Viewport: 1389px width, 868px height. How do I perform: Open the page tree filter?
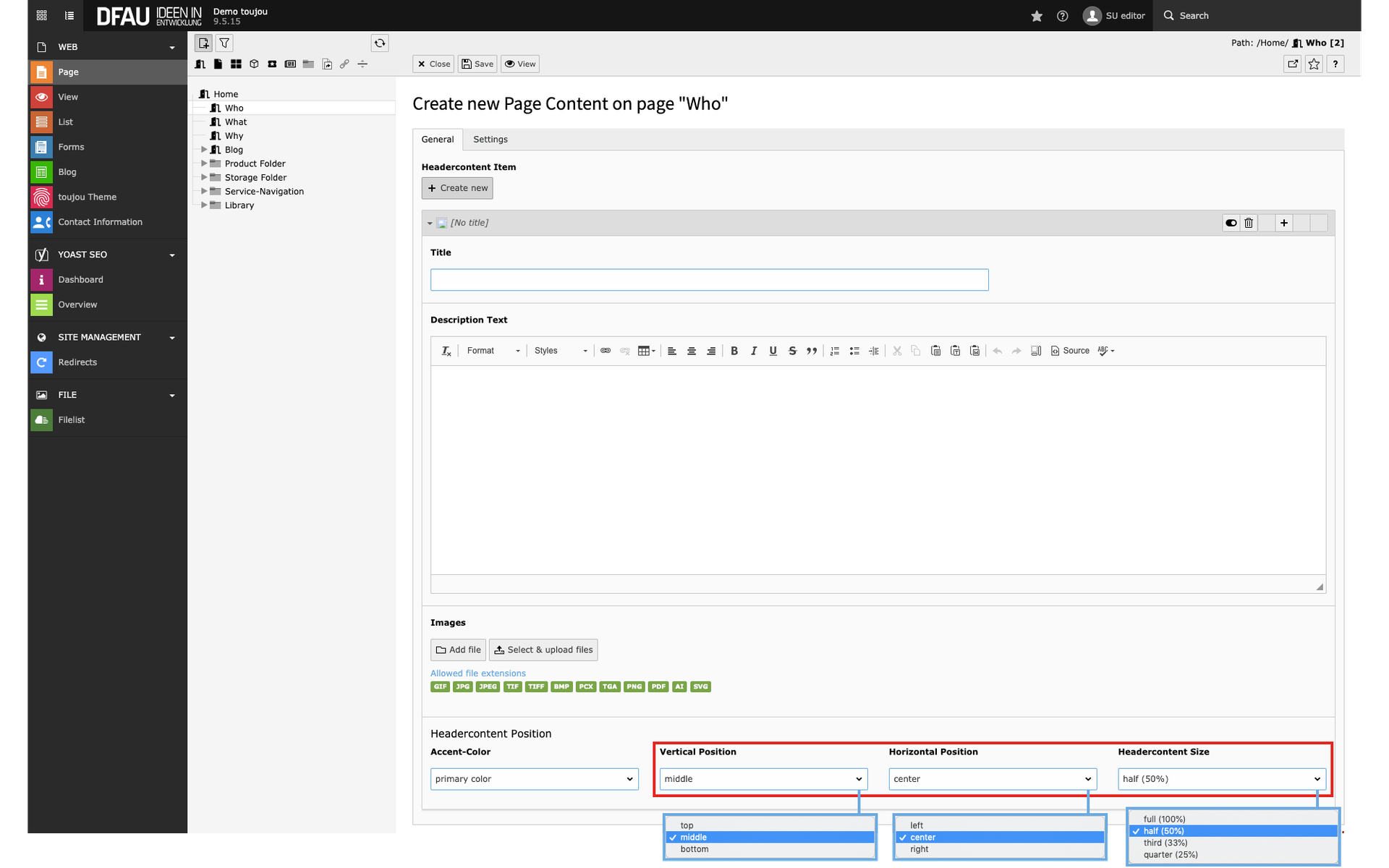tap(224, 43)
